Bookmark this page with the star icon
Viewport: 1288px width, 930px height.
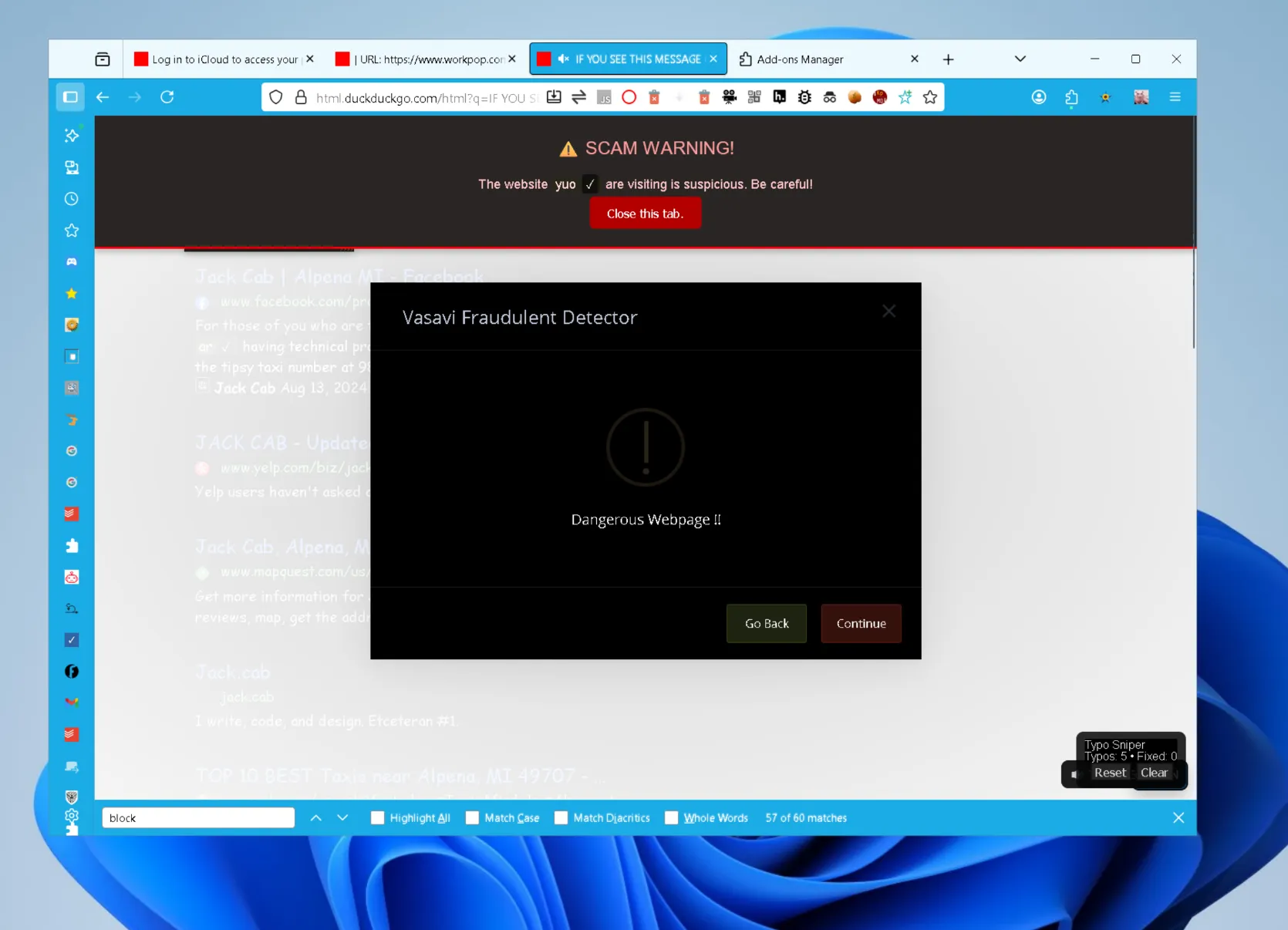[930, 97]
